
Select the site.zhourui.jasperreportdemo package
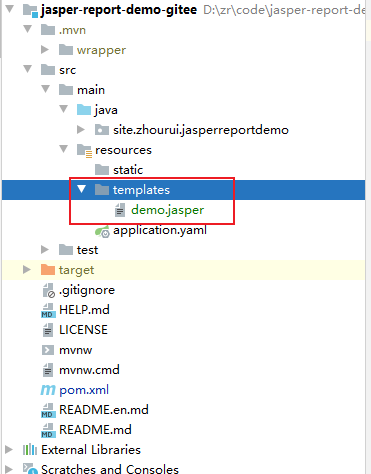point(201,130)
